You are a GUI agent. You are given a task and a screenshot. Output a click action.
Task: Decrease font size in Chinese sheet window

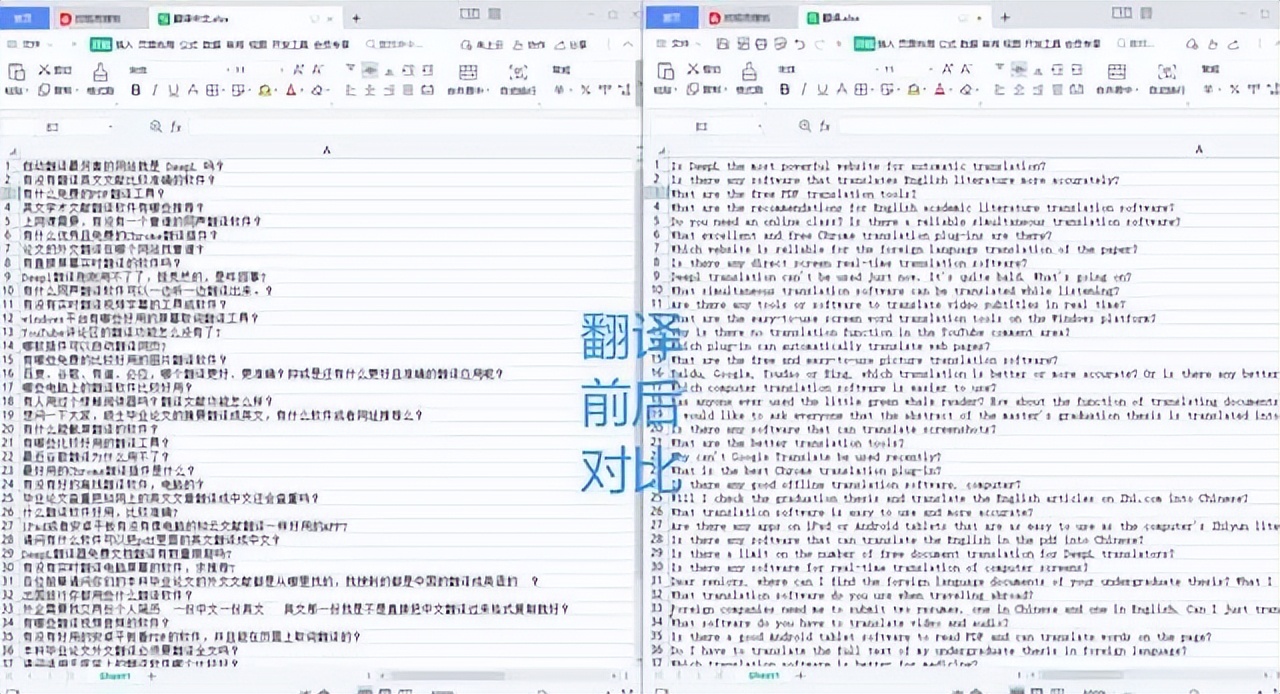317,70
